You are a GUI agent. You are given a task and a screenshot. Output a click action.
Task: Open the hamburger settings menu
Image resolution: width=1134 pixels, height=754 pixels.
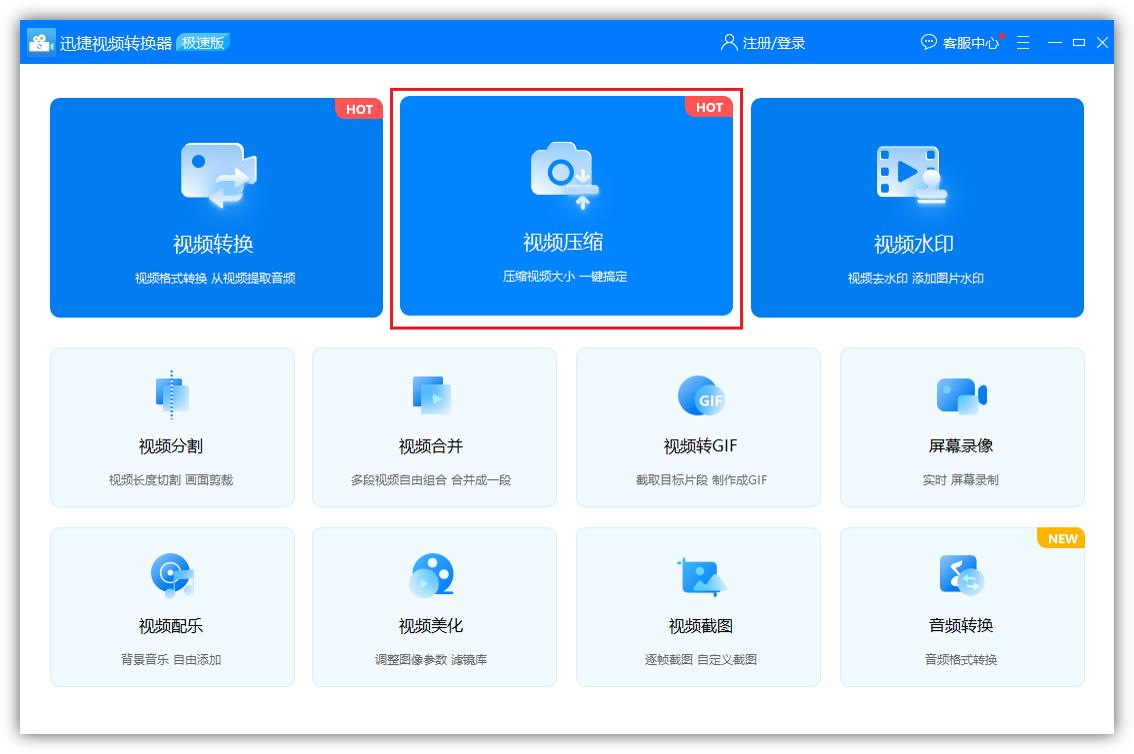(x=1022, y=42)
